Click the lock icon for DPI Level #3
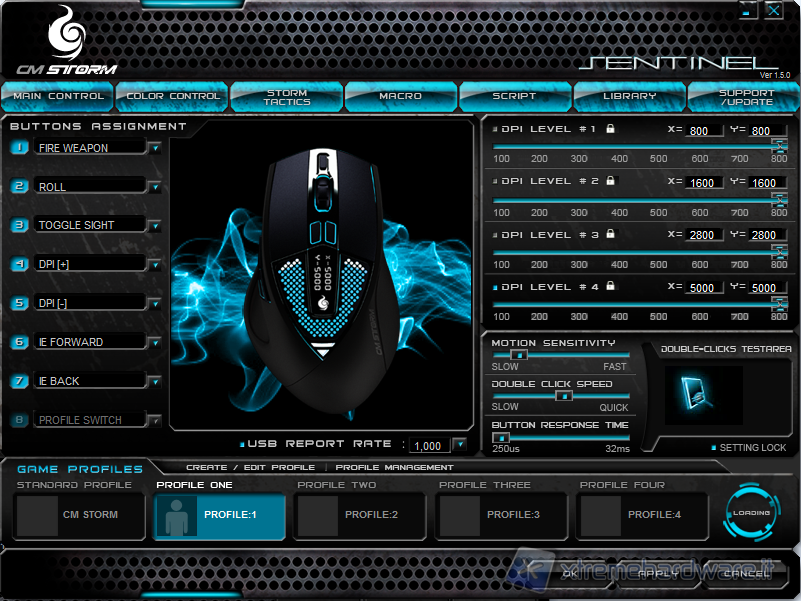 click(x=610, y=234)
